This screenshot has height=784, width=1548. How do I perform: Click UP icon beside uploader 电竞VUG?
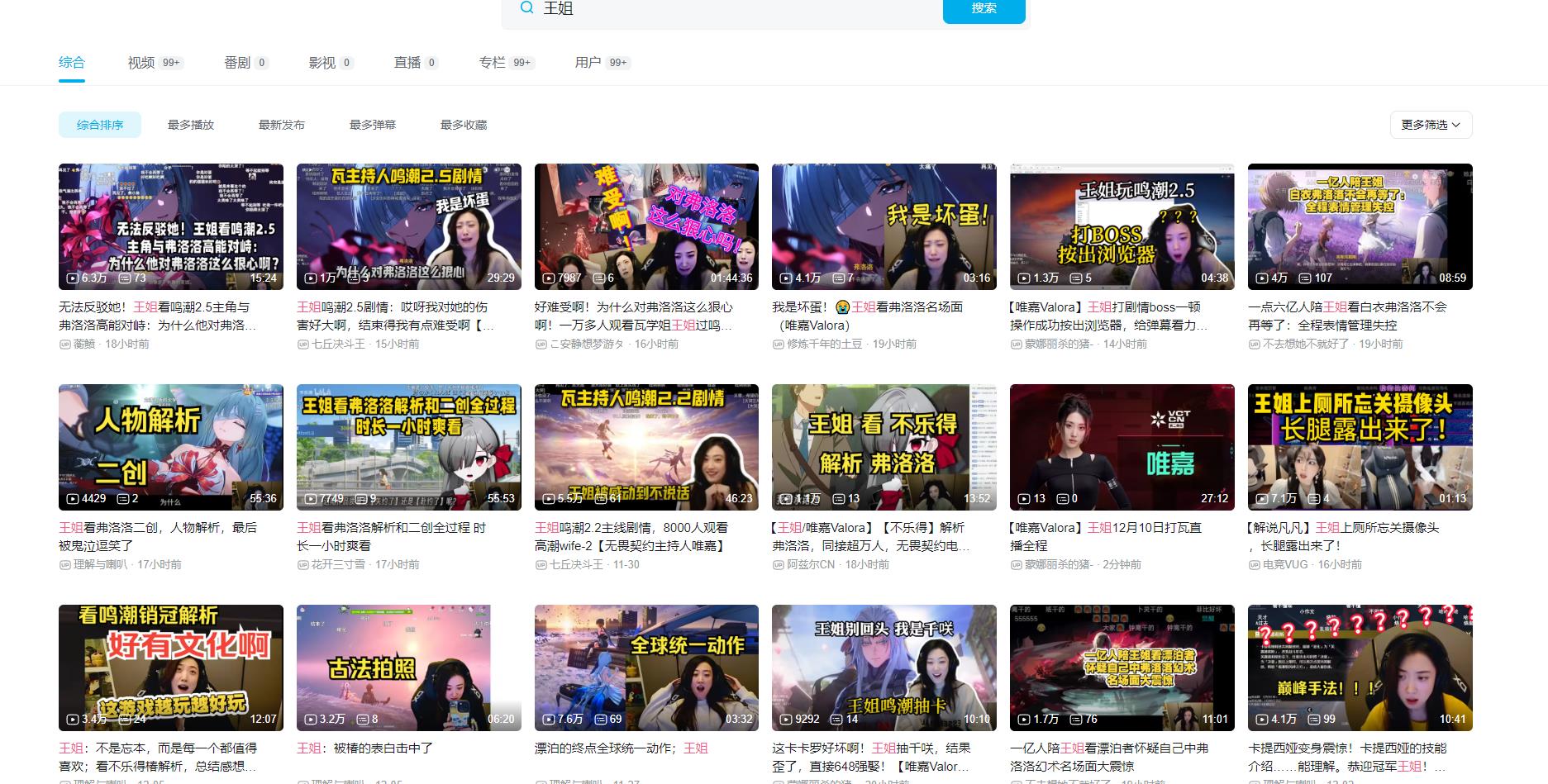pos(1254,565)
